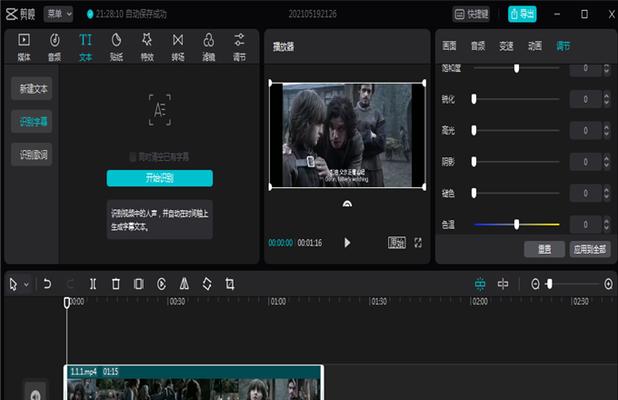
Task: Open the 音频 audio library tab
Action: [54, 47]
